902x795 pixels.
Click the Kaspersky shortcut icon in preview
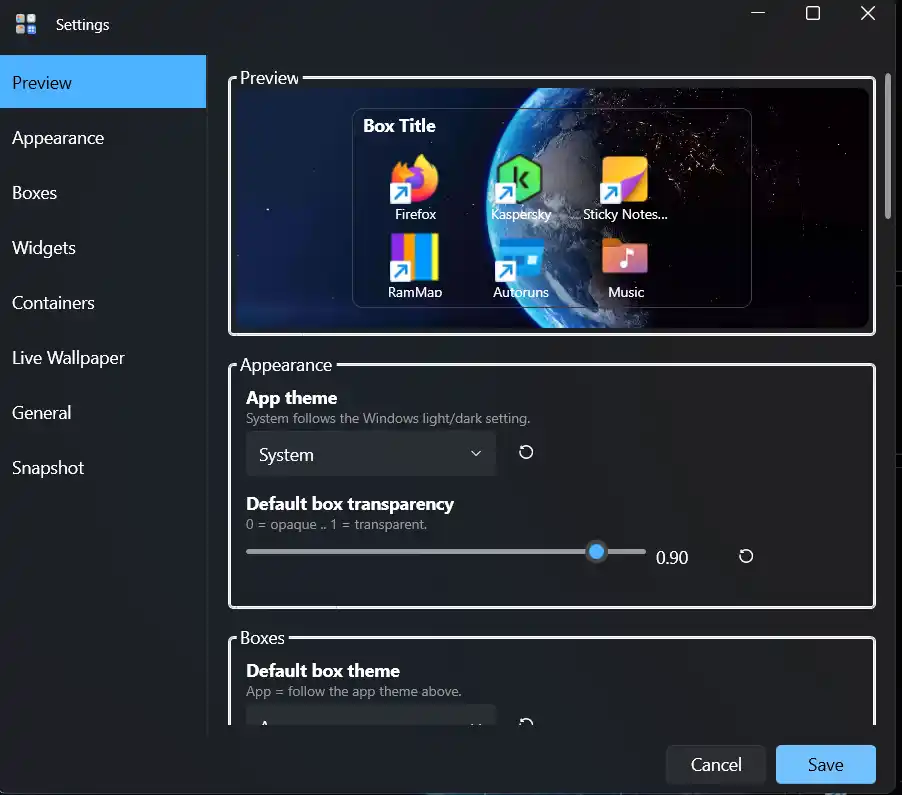tap(519, 179)
